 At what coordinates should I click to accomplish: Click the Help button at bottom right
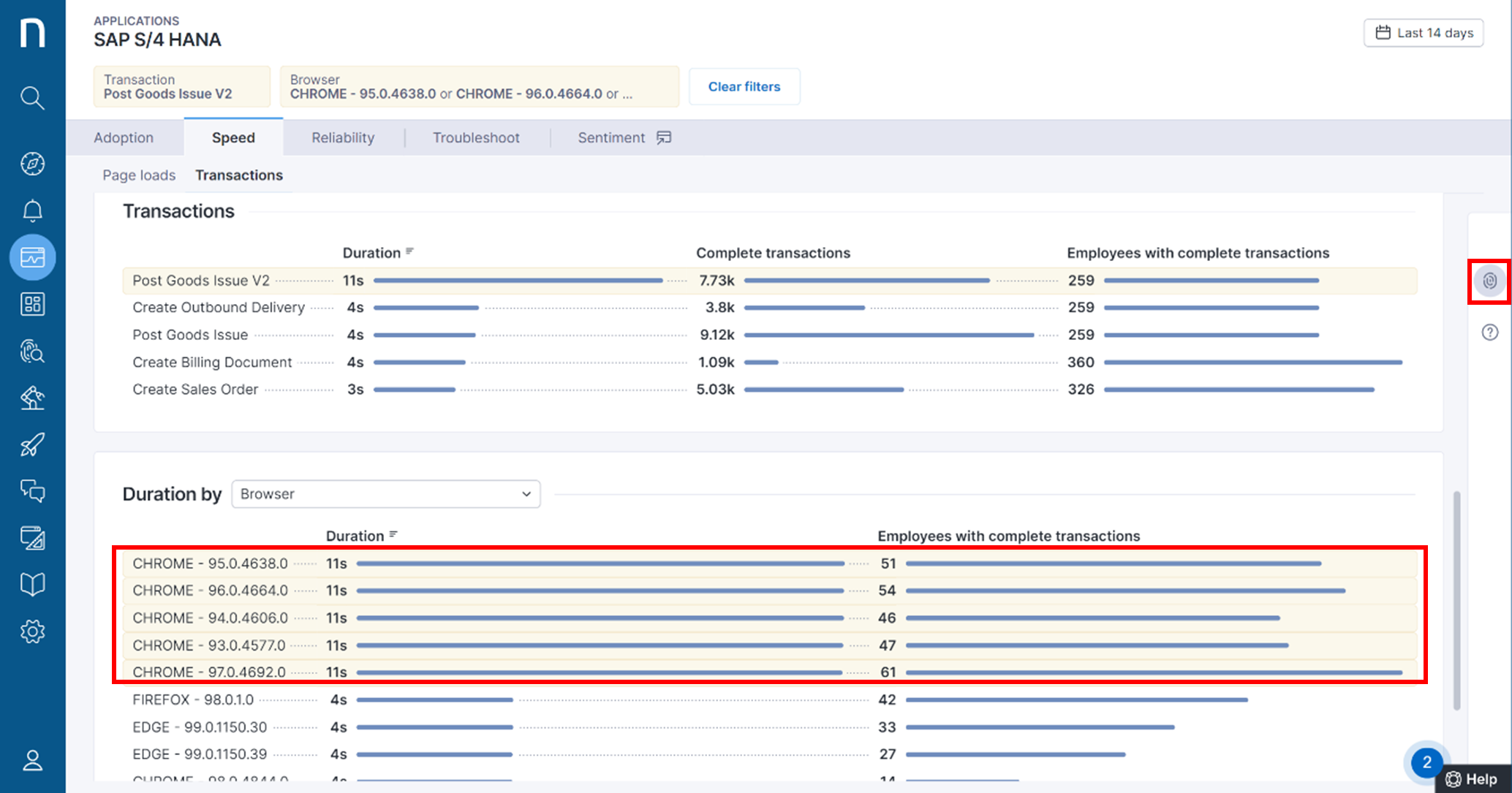(x=1473, y=779)
